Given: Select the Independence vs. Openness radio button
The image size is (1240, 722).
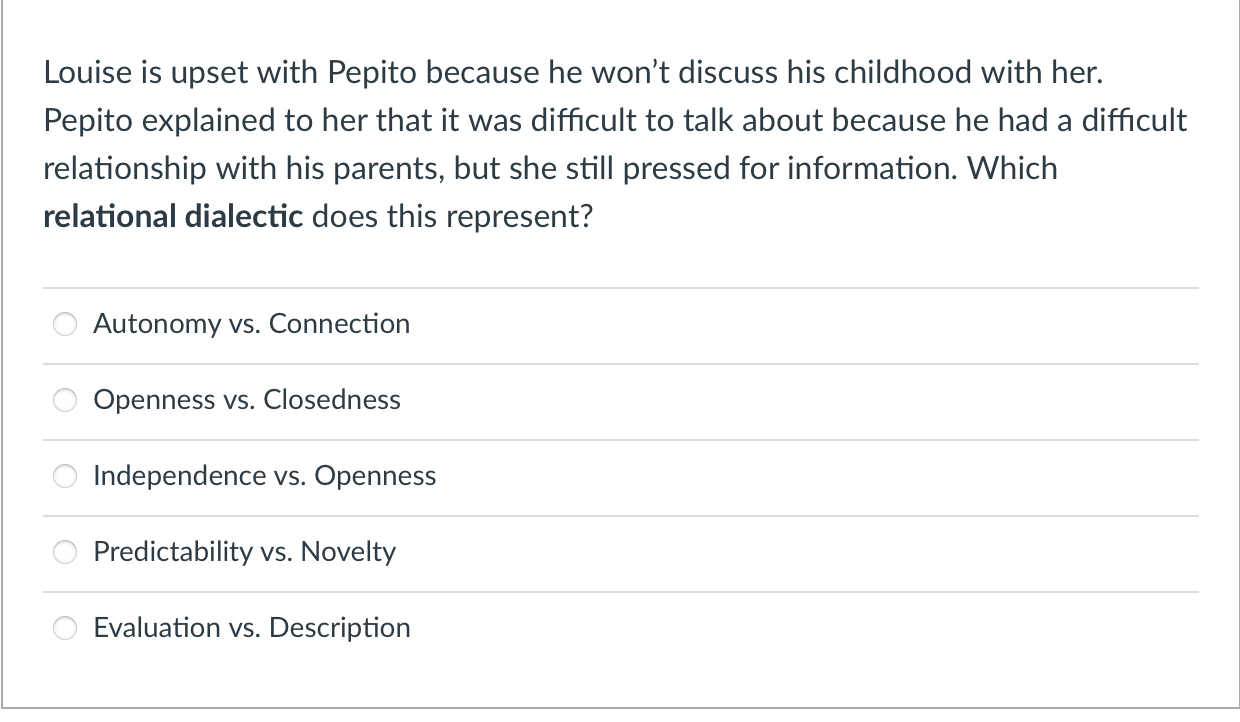Looking at the screenshot, I should [x=65, y=476].
